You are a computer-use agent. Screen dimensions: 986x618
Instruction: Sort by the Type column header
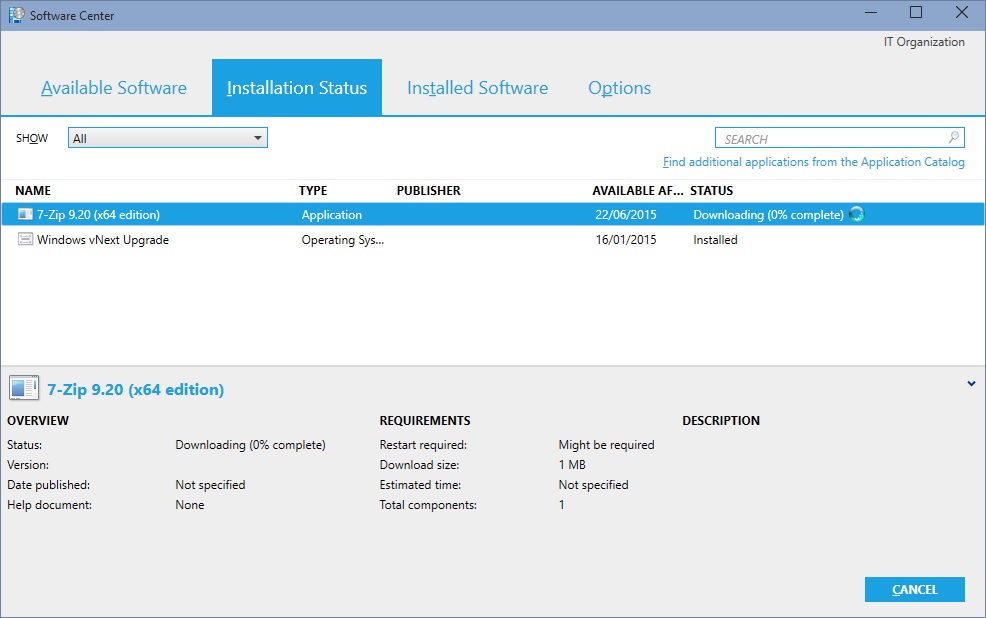pyautogui.click(x=313, y=190)
